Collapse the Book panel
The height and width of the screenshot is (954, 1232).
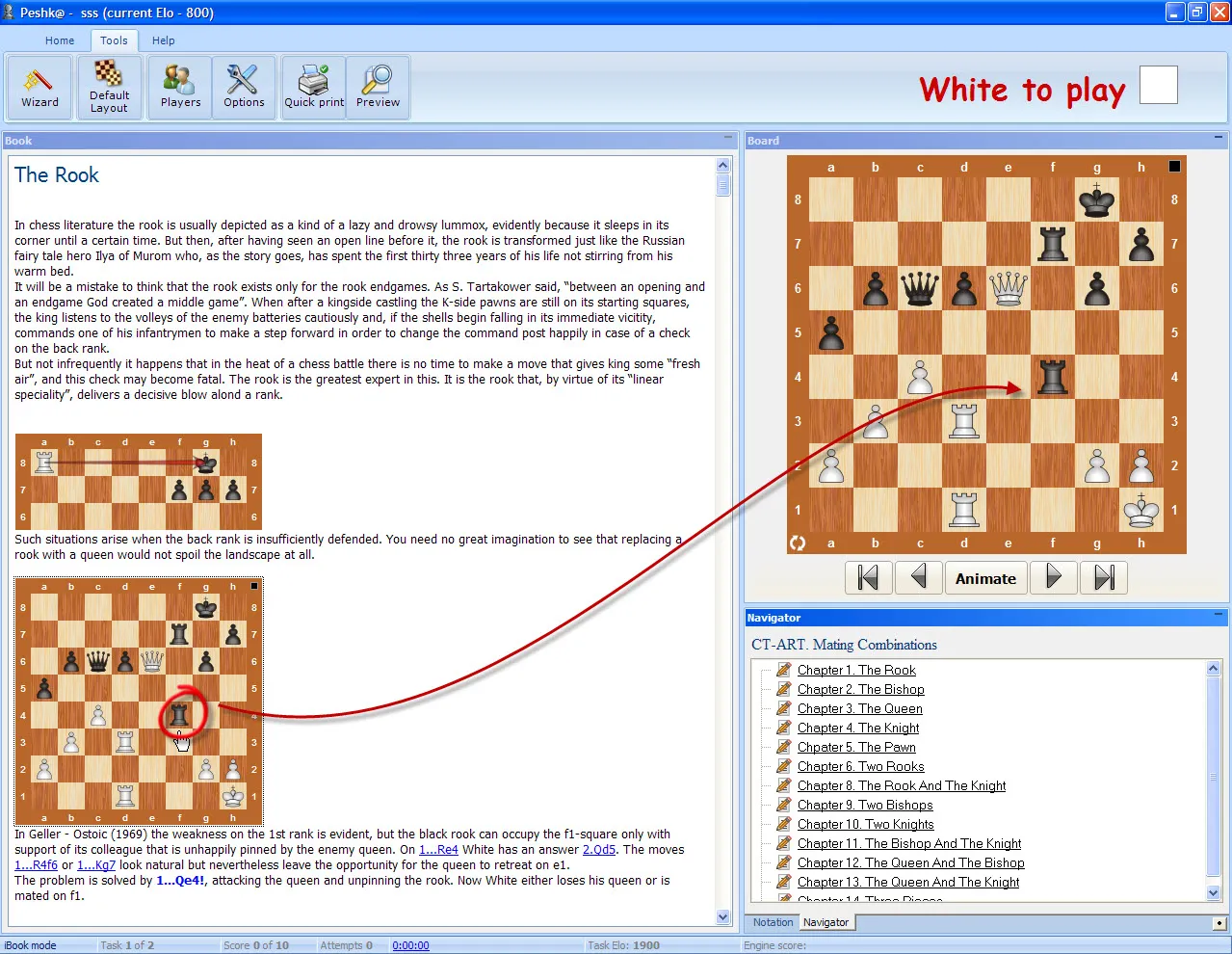[x=728, y=140]
